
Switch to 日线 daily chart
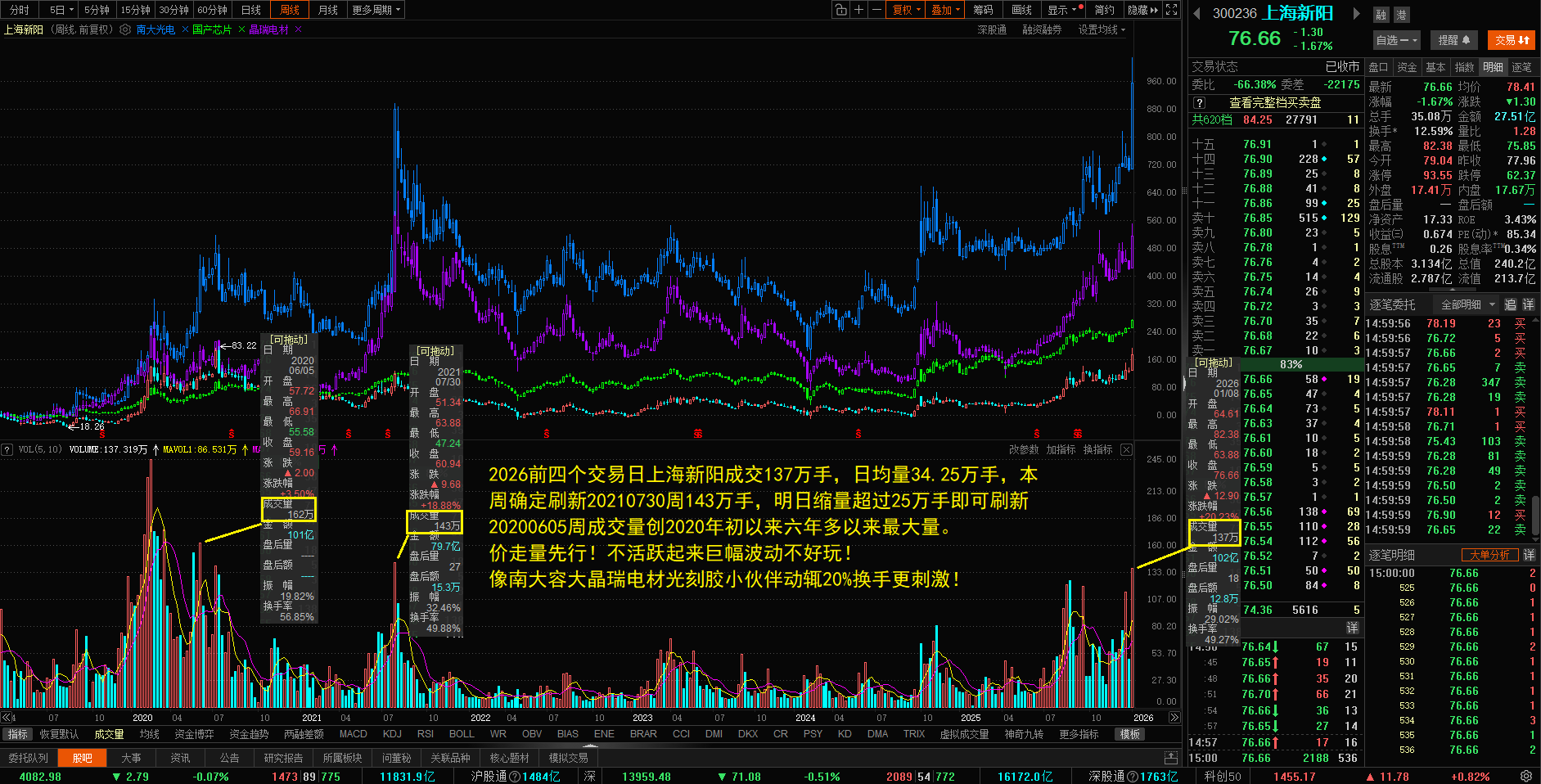pos(251,10)
